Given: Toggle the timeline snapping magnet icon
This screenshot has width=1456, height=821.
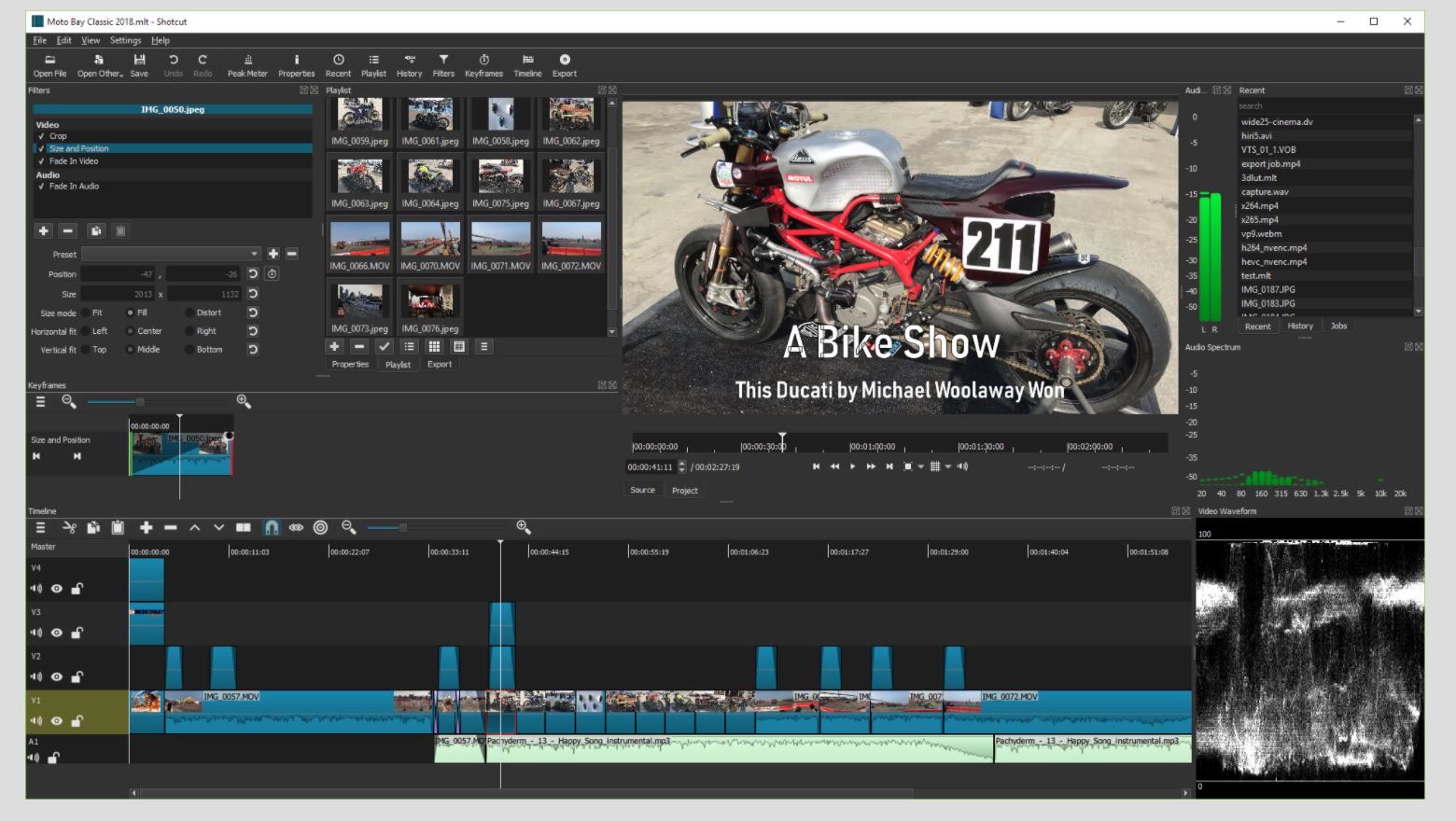Looking at the screenshot, I should point(272,528).
